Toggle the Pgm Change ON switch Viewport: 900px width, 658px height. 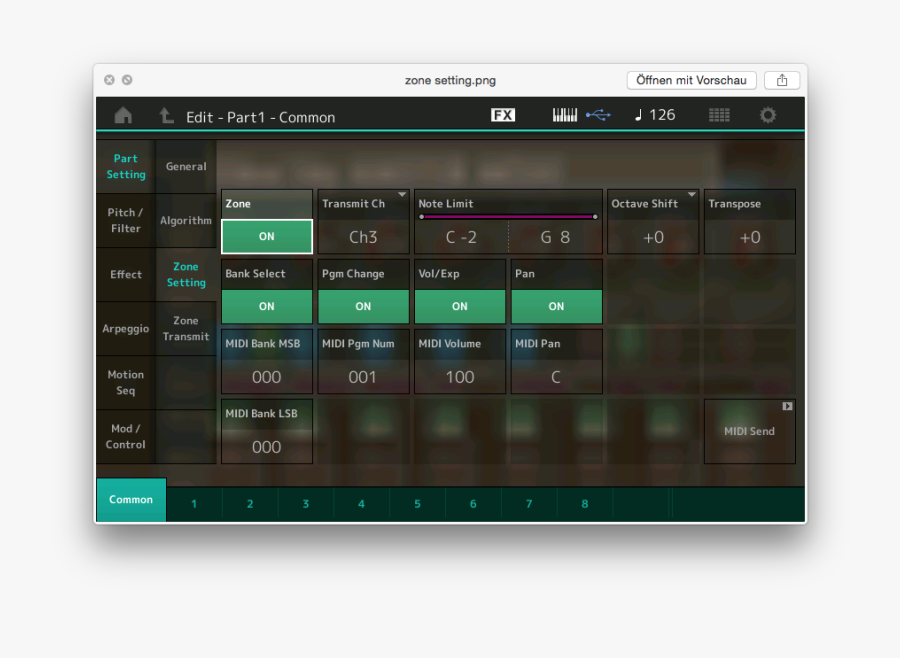tap(362, 306)
